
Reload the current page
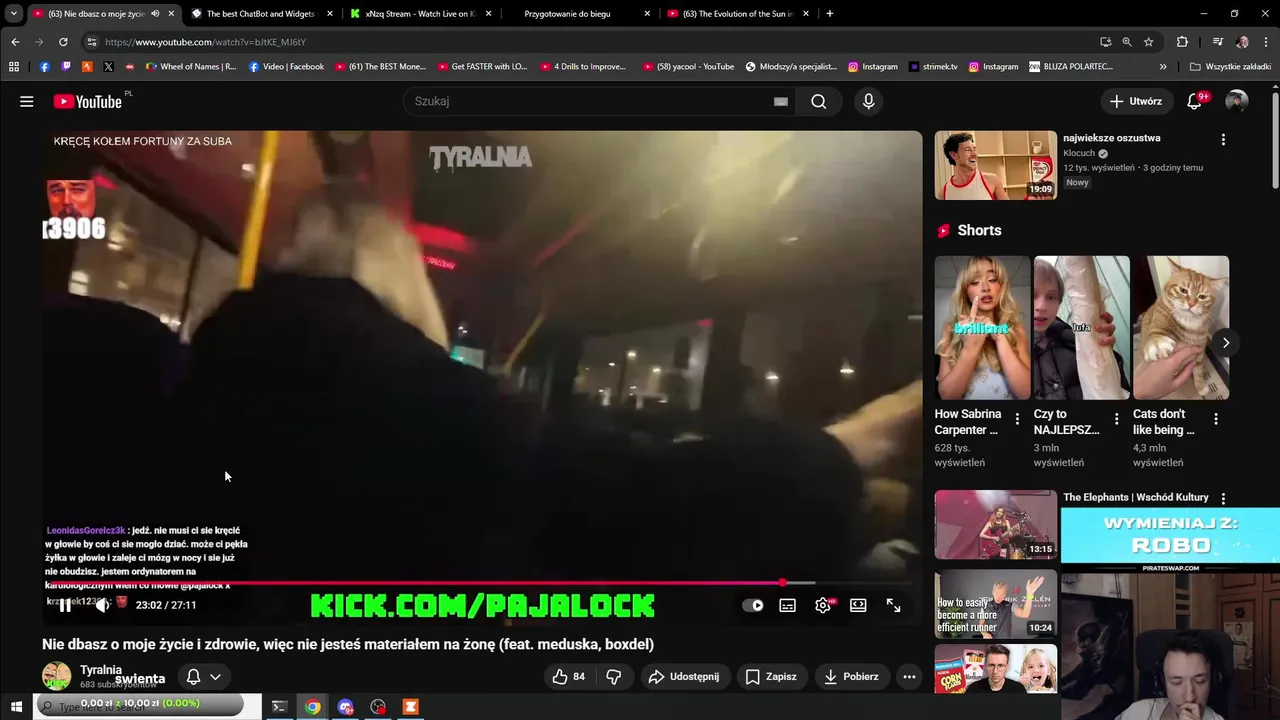(x=63, y=42)
